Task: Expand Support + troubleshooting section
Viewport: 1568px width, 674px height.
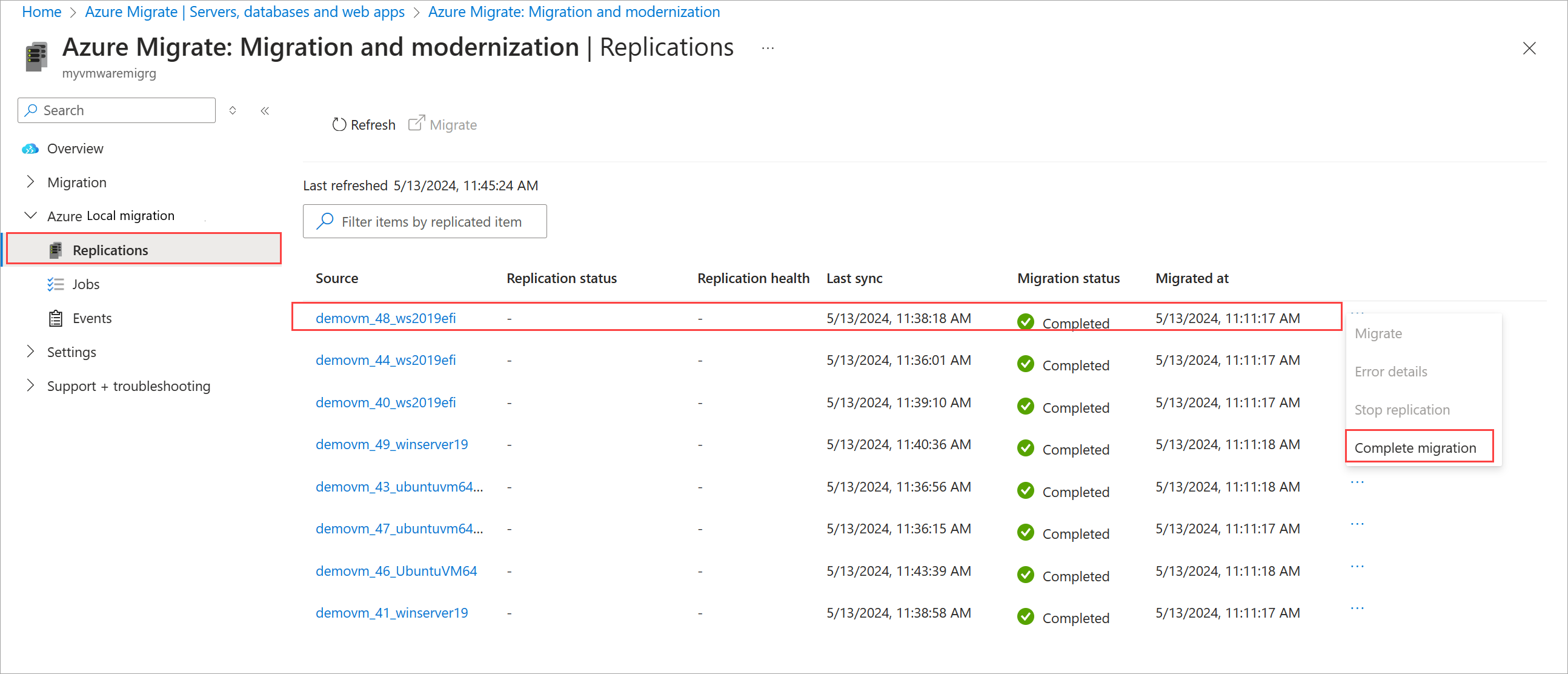Action: click(30, 385)
